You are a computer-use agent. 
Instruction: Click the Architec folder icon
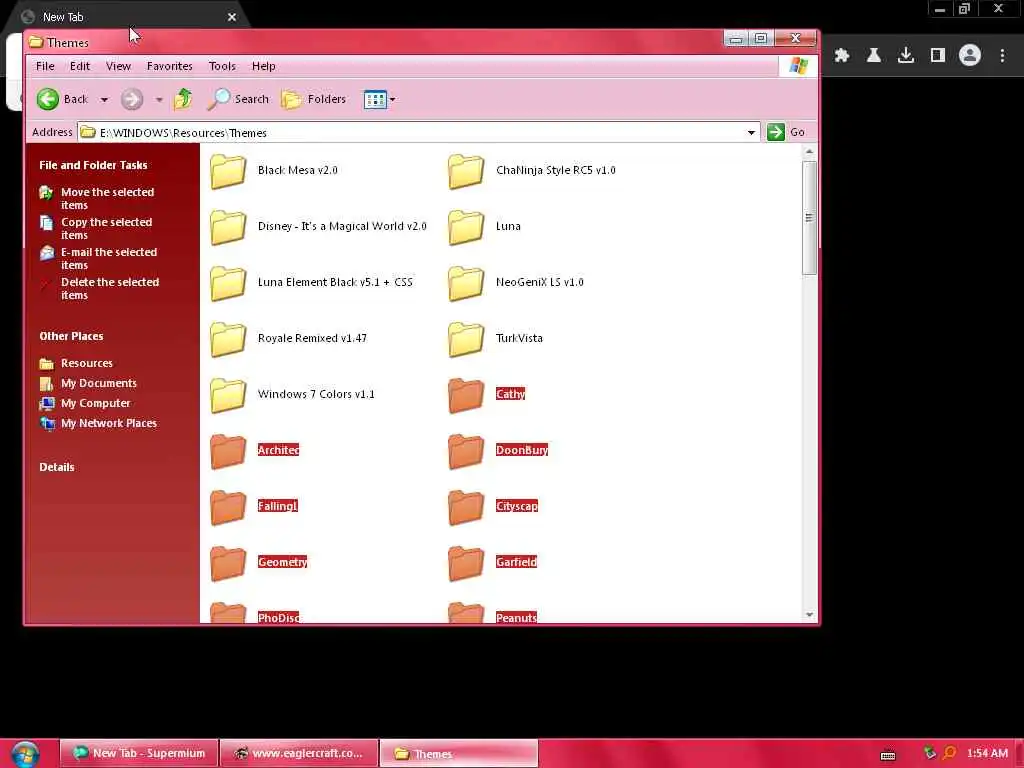[x=228, y=451]
